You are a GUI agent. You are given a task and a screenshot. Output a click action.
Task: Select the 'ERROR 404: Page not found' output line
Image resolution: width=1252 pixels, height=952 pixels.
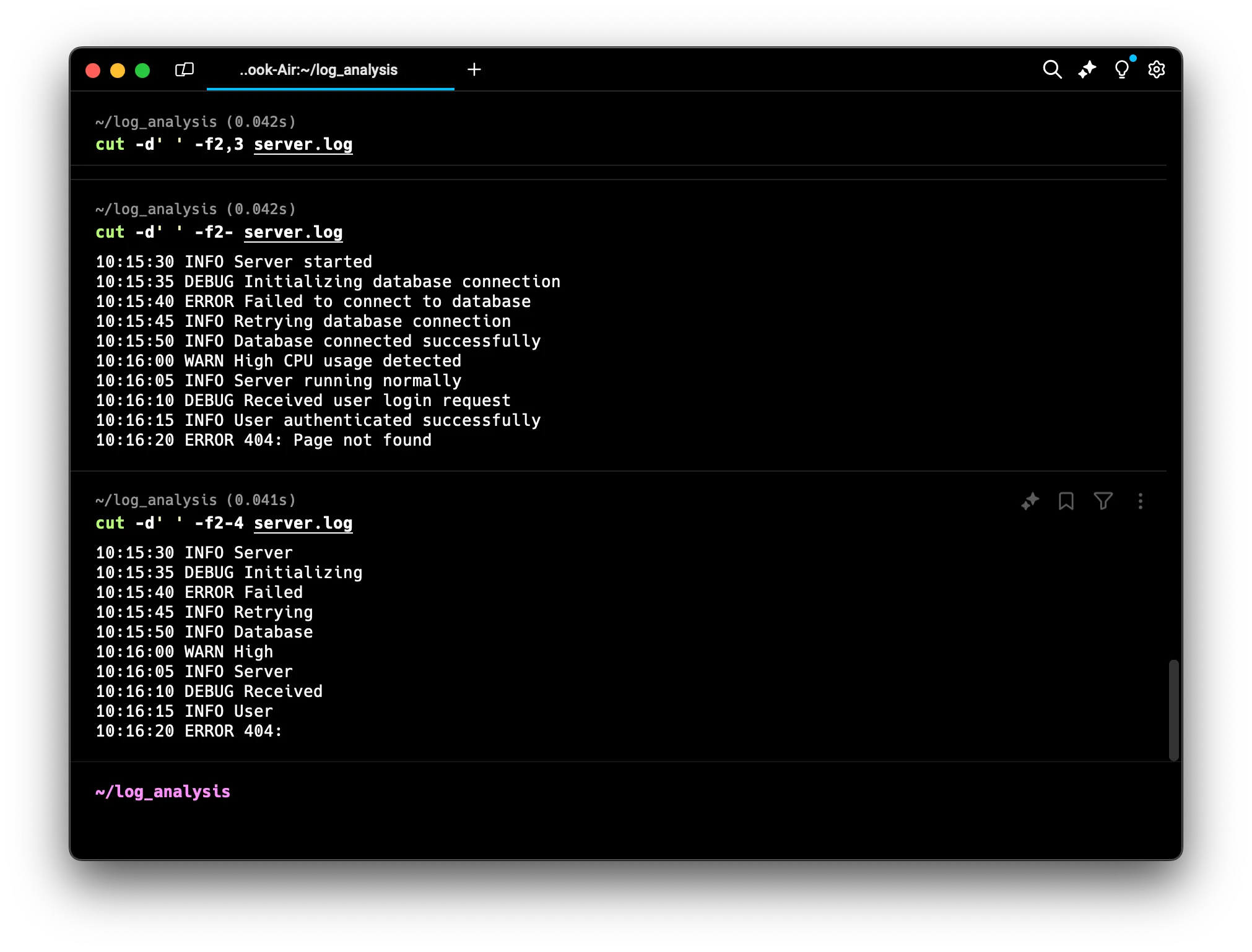pos(263,440)
